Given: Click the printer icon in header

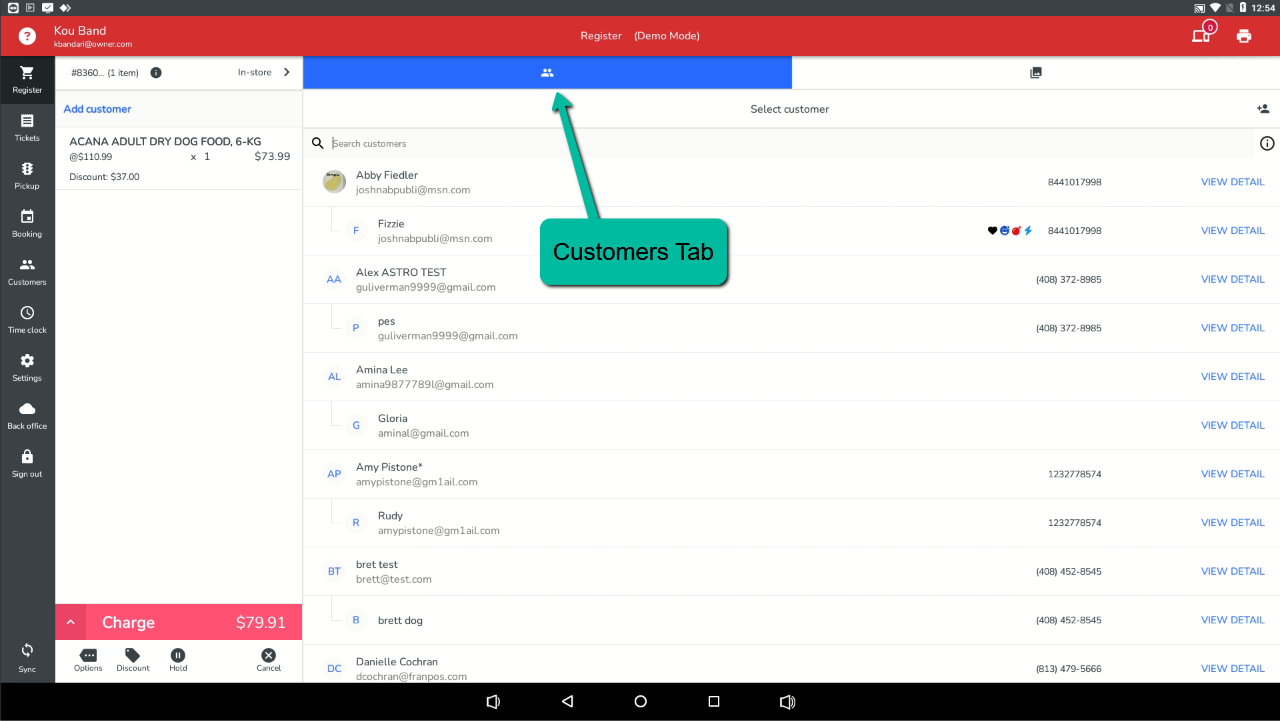Looking at the screenshot, I should tap(1243, 36).
